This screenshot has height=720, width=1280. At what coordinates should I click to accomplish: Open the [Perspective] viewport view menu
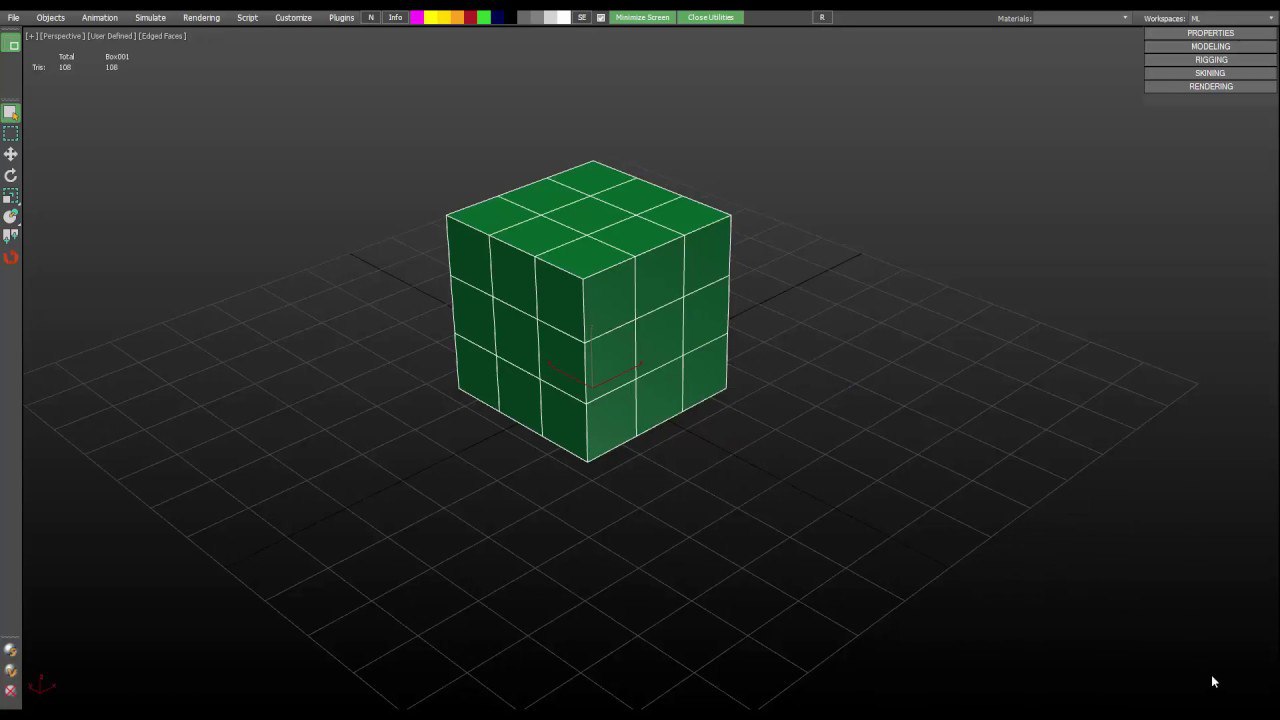pyautogui.click(x=62, y=36)
